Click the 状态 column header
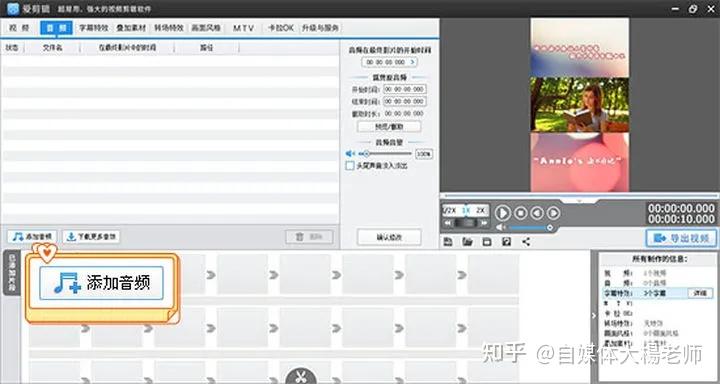The height and width of the screenshot is (384, 720). pos(12,47)
